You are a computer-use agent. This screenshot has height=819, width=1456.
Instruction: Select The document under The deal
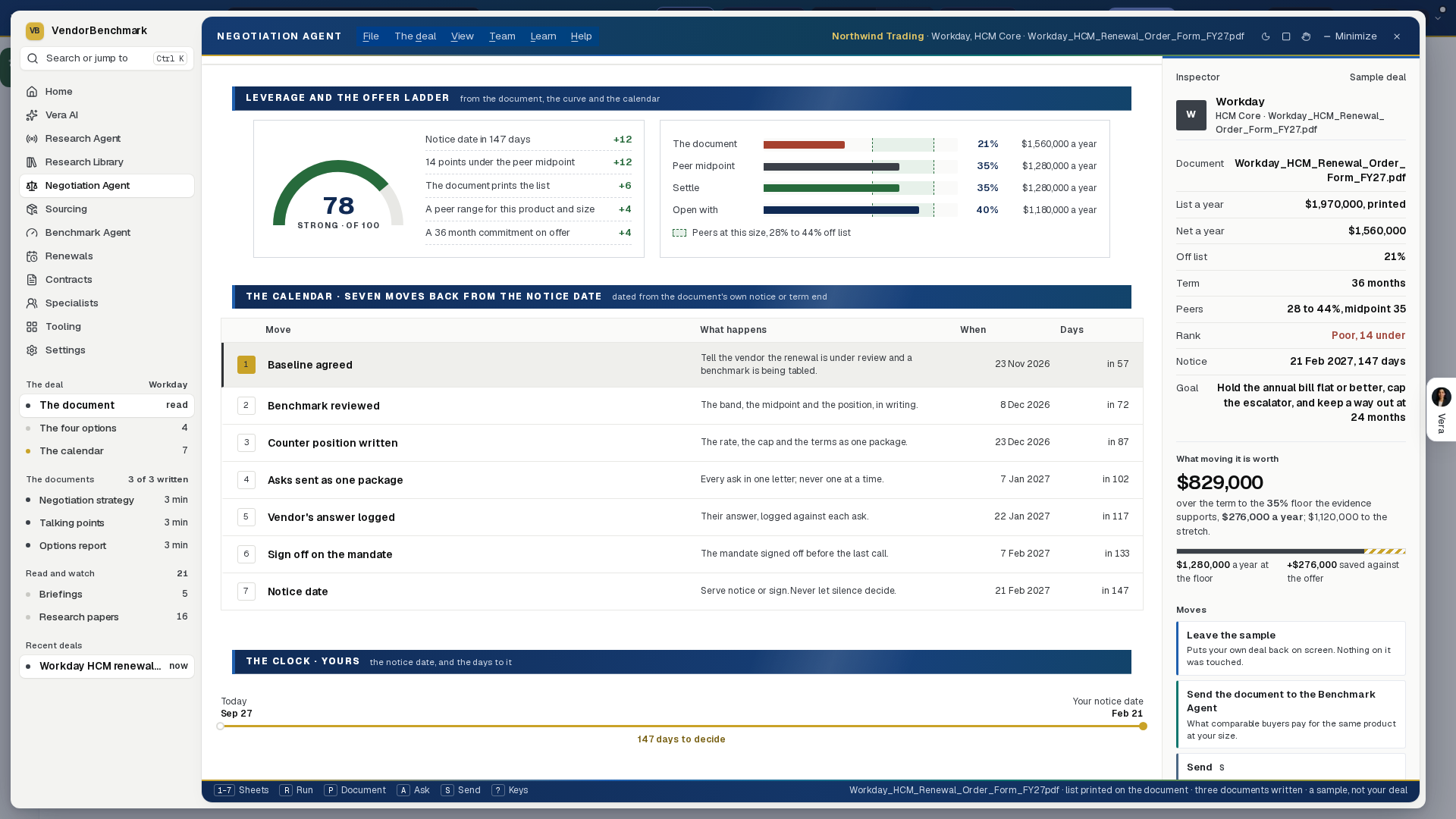107,406
